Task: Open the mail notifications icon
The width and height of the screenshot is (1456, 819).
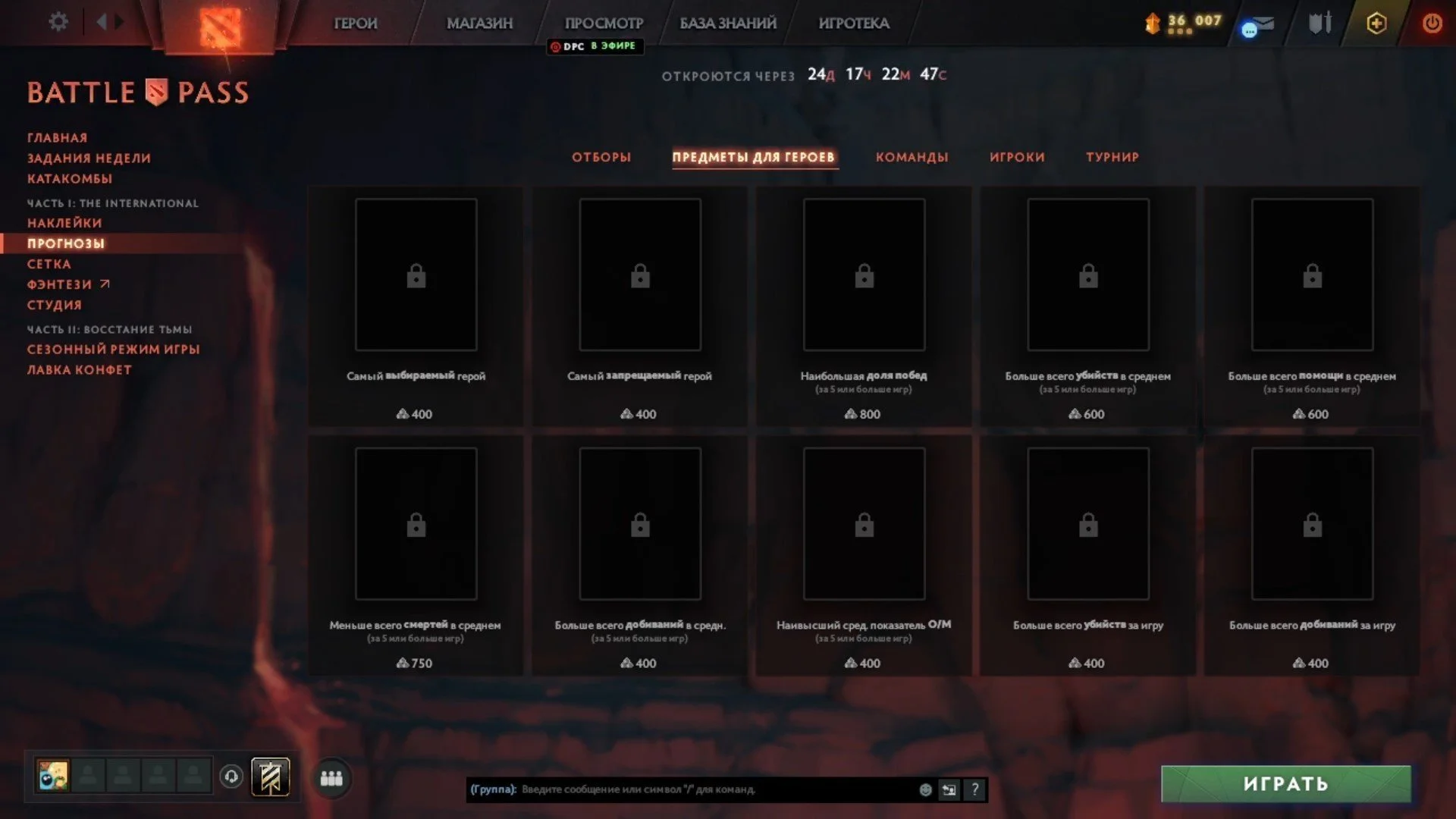Action: pos(1258,26)
